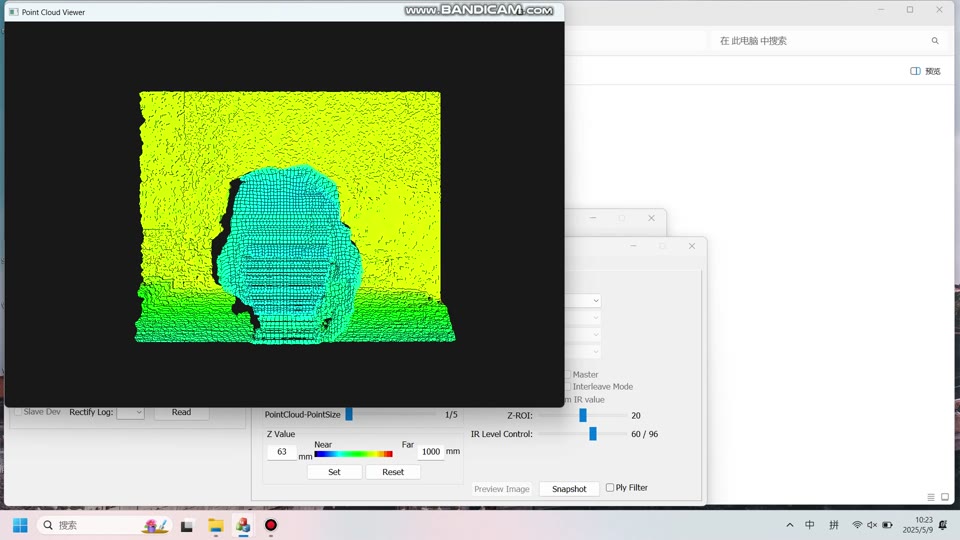Switch to the depth camera app on taskbar
Image resolution: width=960 pixels, height=540 pixels.
click(x=243, y=525)
